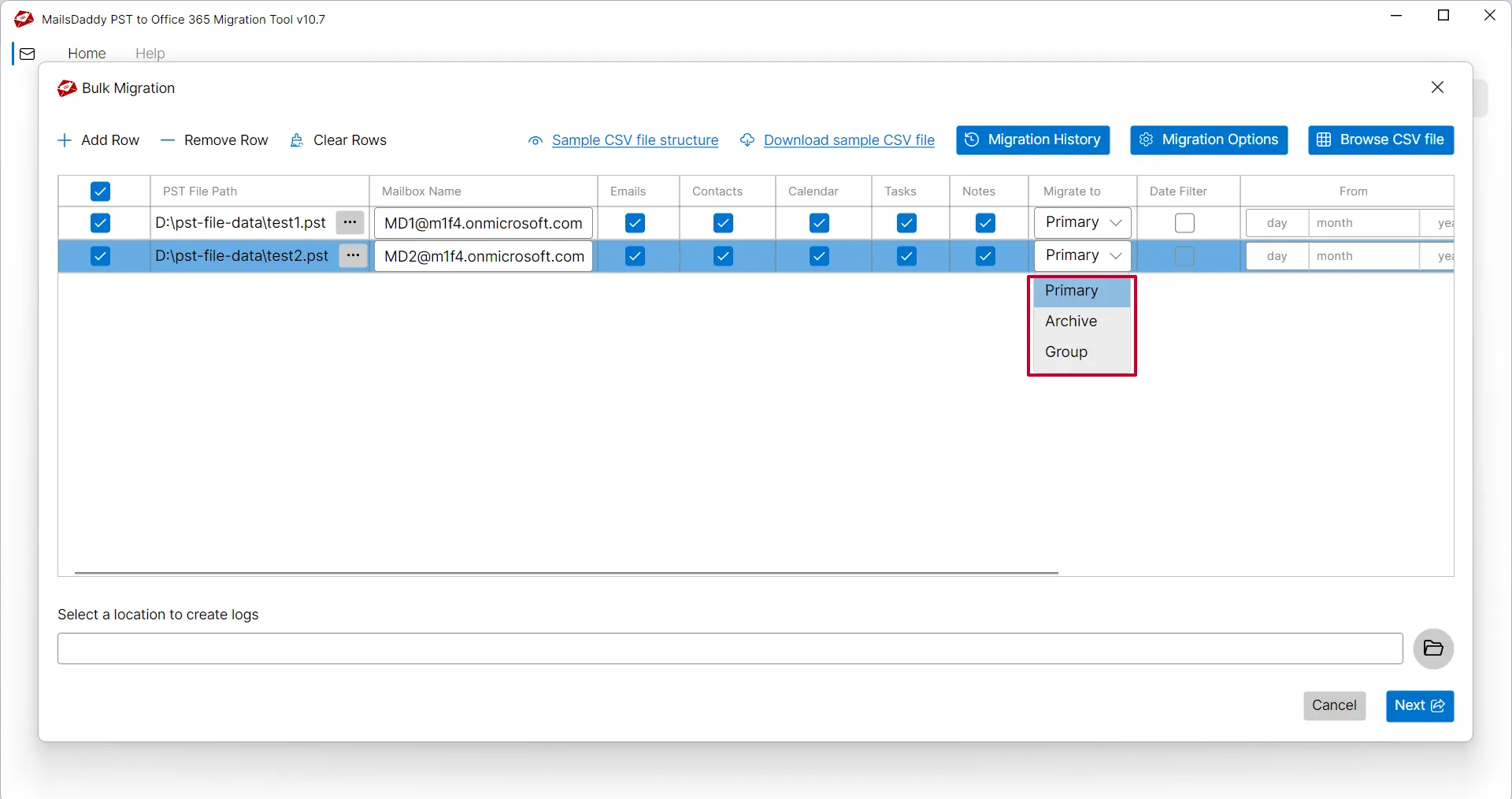This screenshot has width=1512, height=799.
Task: Click the mail envelope icon beside Home
Action: (28, 54)
